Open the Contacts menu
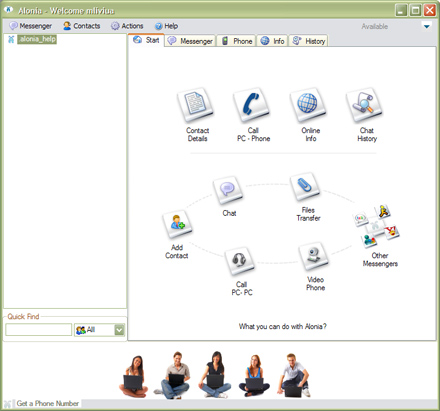Image resolution: width=440 pixels, height=411 pixels. 82,26
